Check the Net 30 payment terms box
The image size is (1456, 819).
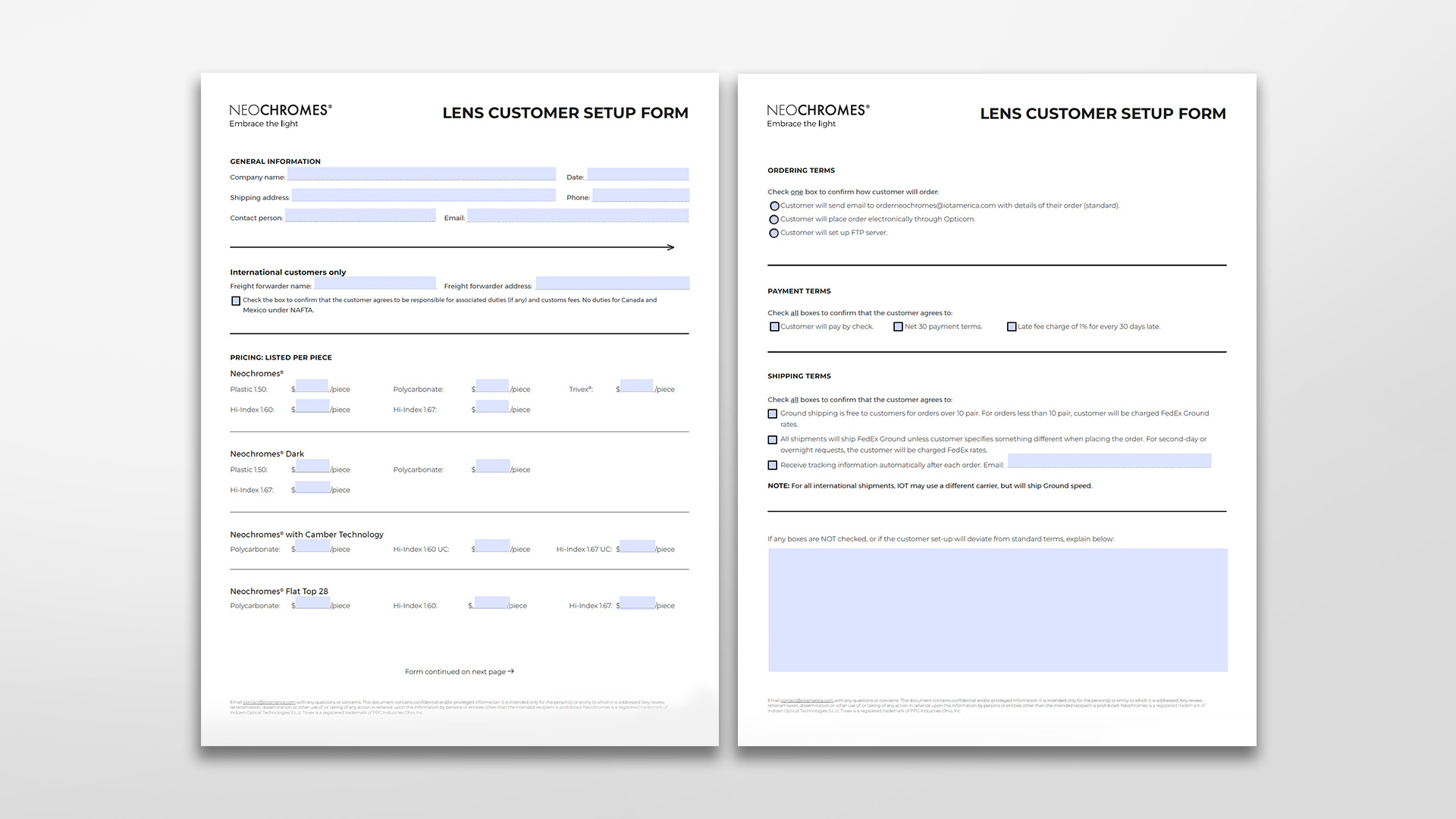[x=898, y=327]
